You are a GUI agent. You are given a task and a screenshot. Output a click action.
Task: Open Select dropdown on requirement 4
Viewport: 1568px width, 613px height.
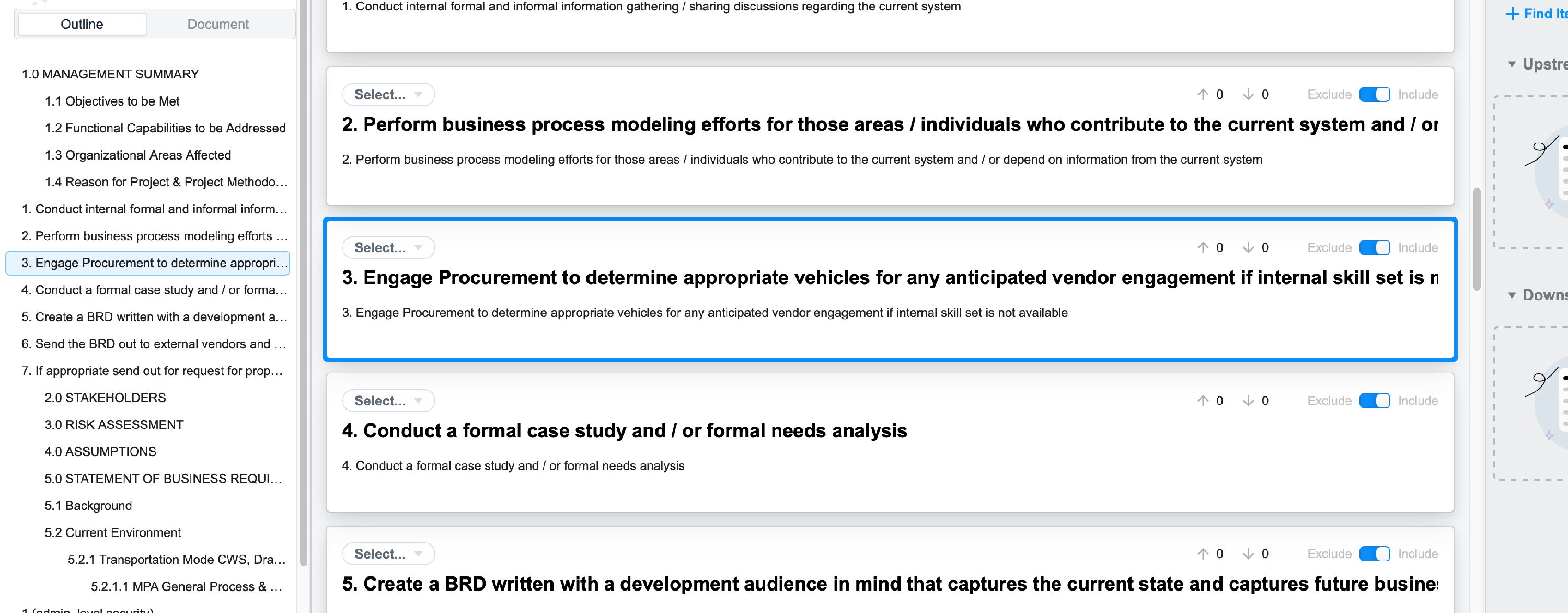click(x=388, y=400)
